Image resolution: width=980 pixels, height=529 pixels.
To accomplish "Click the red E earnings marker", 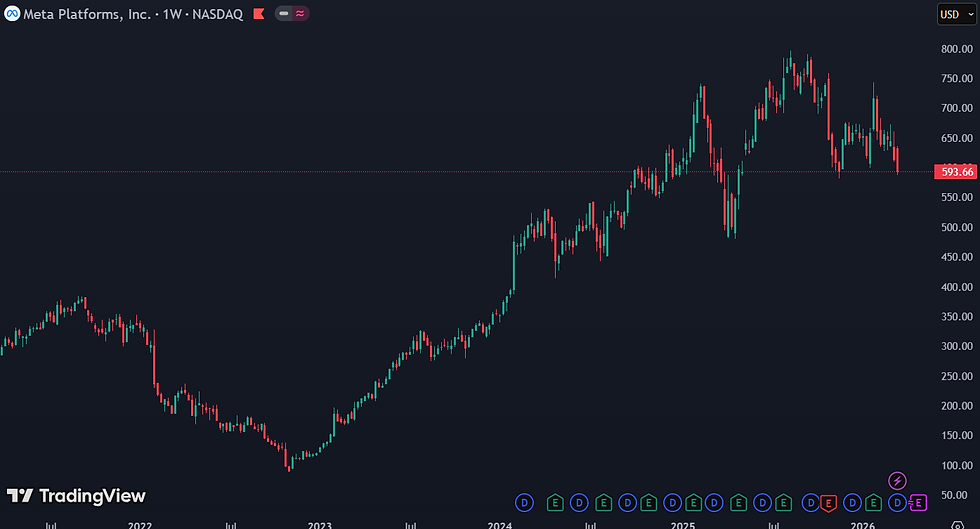I will coord(828,503).
